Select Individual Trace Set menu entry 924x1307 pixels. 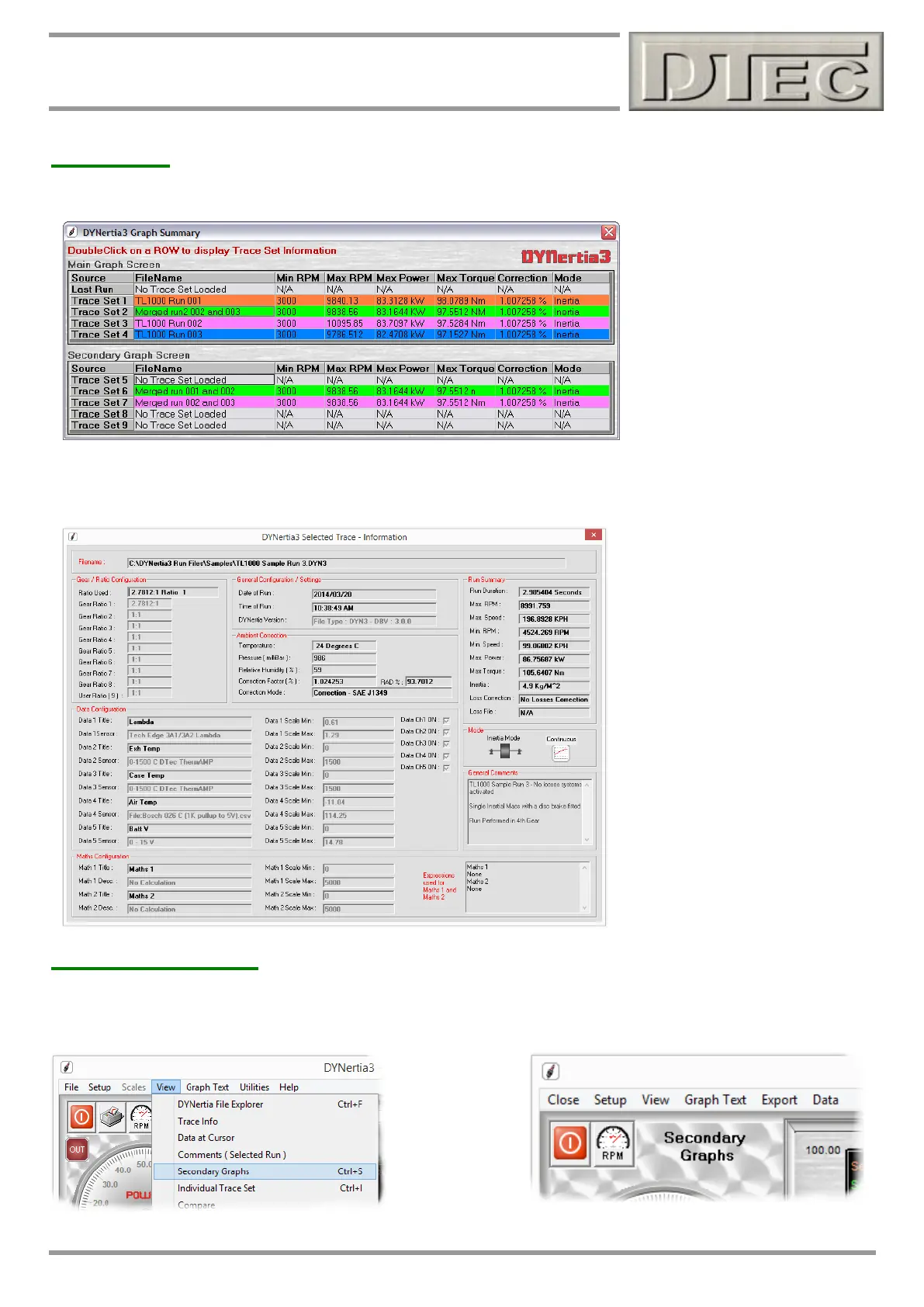(x=265, y=1188)
